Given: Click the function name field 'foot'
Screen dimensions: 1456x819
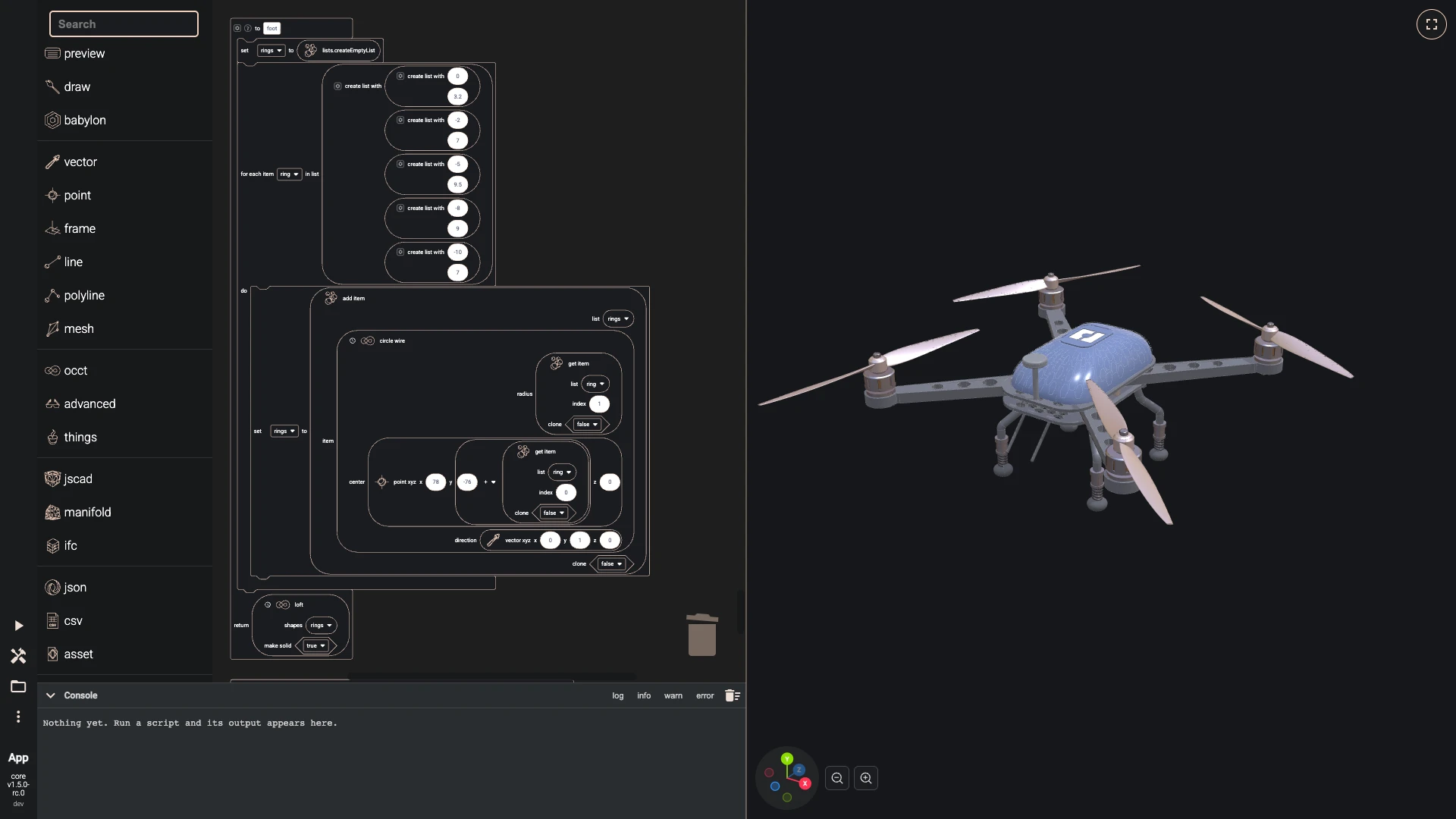Looking at the screenshot, I should point(272,29).
